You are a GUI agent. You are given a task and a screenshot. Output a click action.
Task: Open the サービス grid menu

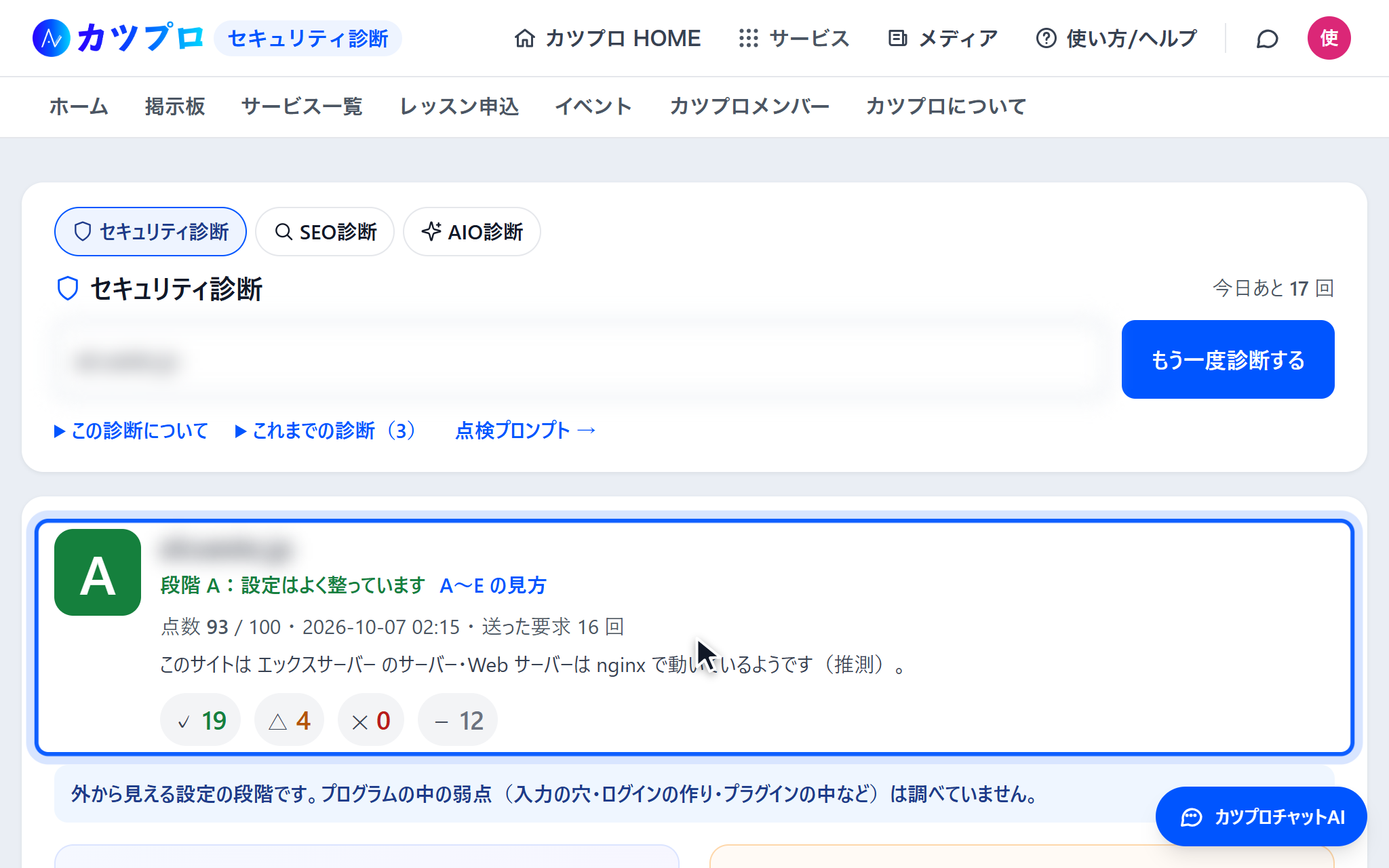pos(794,38)
